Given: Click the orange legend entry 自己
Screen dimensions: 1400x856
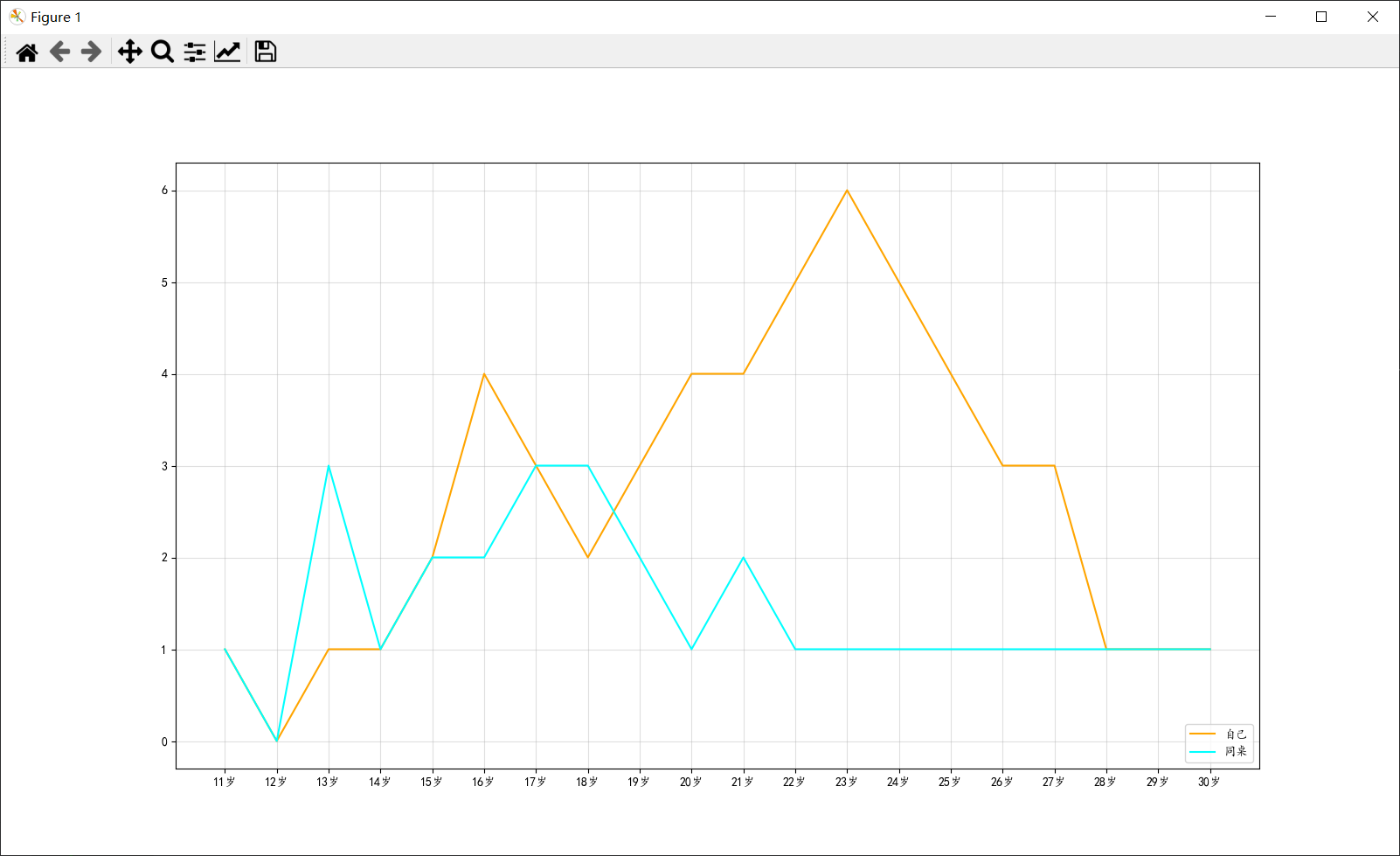Looking at the screenshot, I should click(1219, 734).
